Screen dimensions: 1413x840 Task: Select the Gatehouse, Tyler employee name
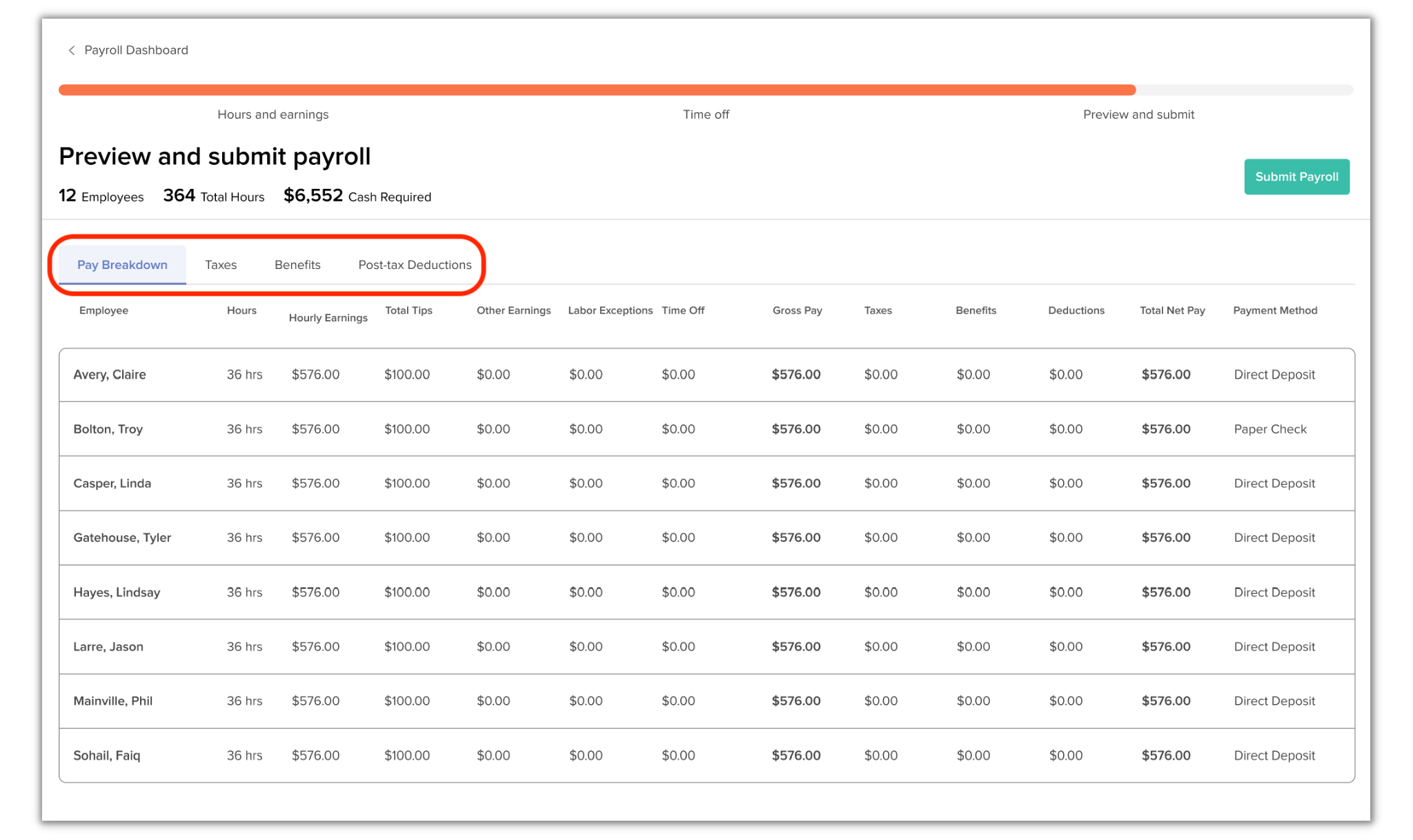(122, 537)
